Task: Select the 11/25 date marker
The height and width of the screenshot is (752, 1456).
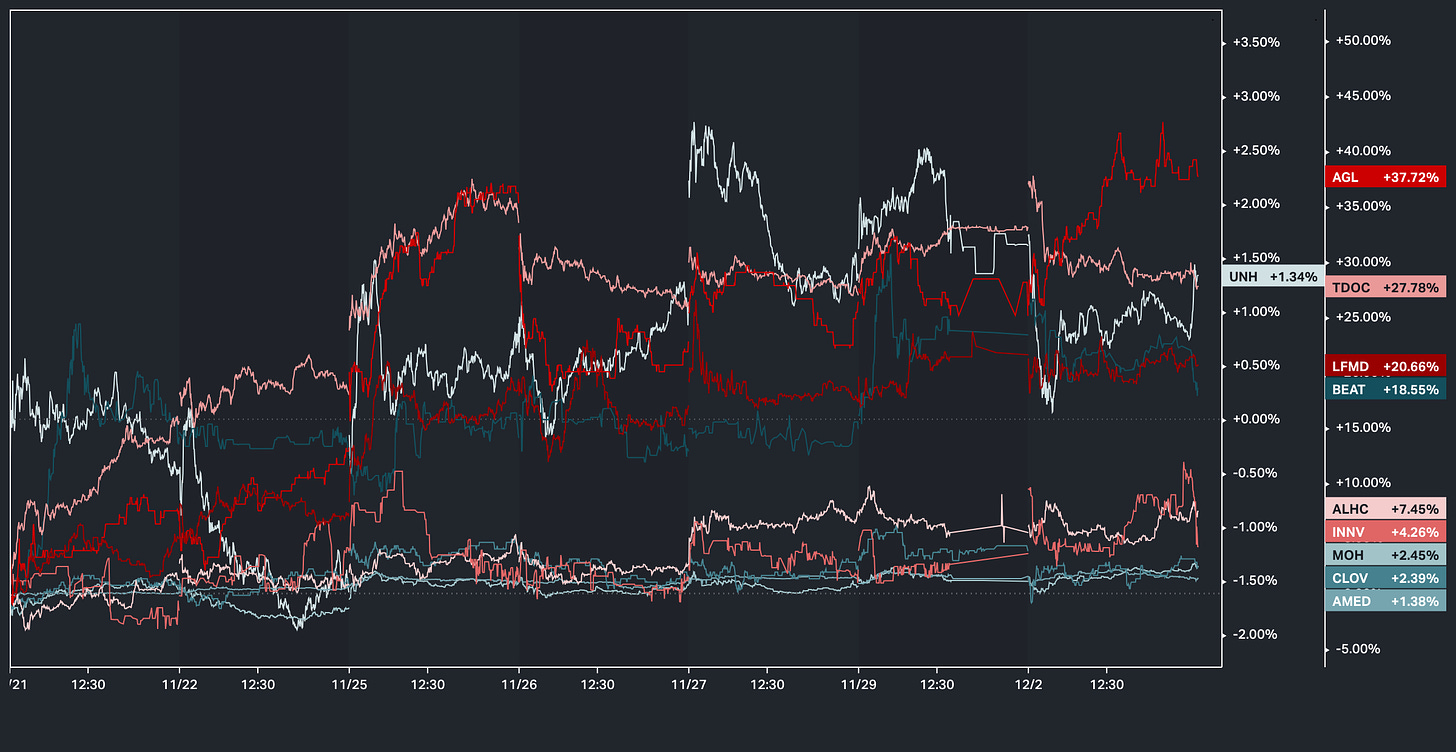Action: 349,685
